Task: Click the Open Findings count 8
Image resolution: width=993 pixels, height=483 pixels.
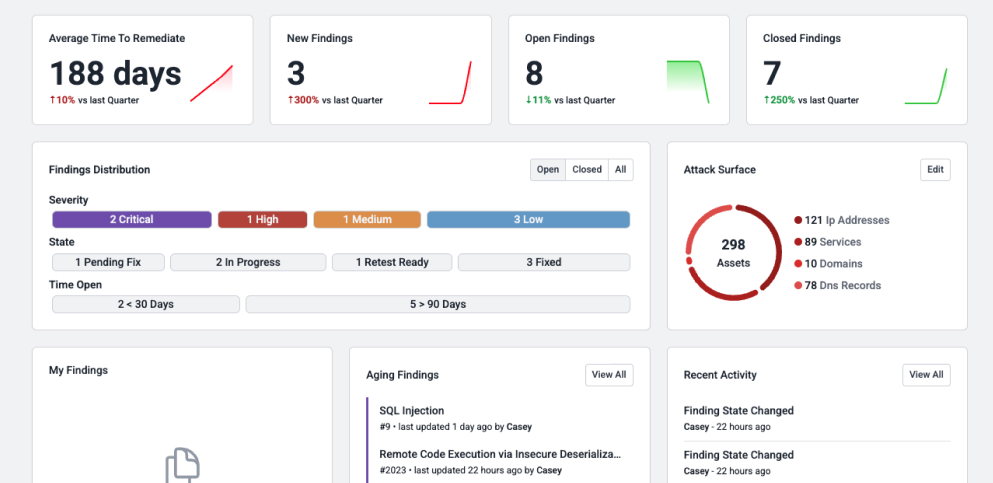Action: [534, 73]
